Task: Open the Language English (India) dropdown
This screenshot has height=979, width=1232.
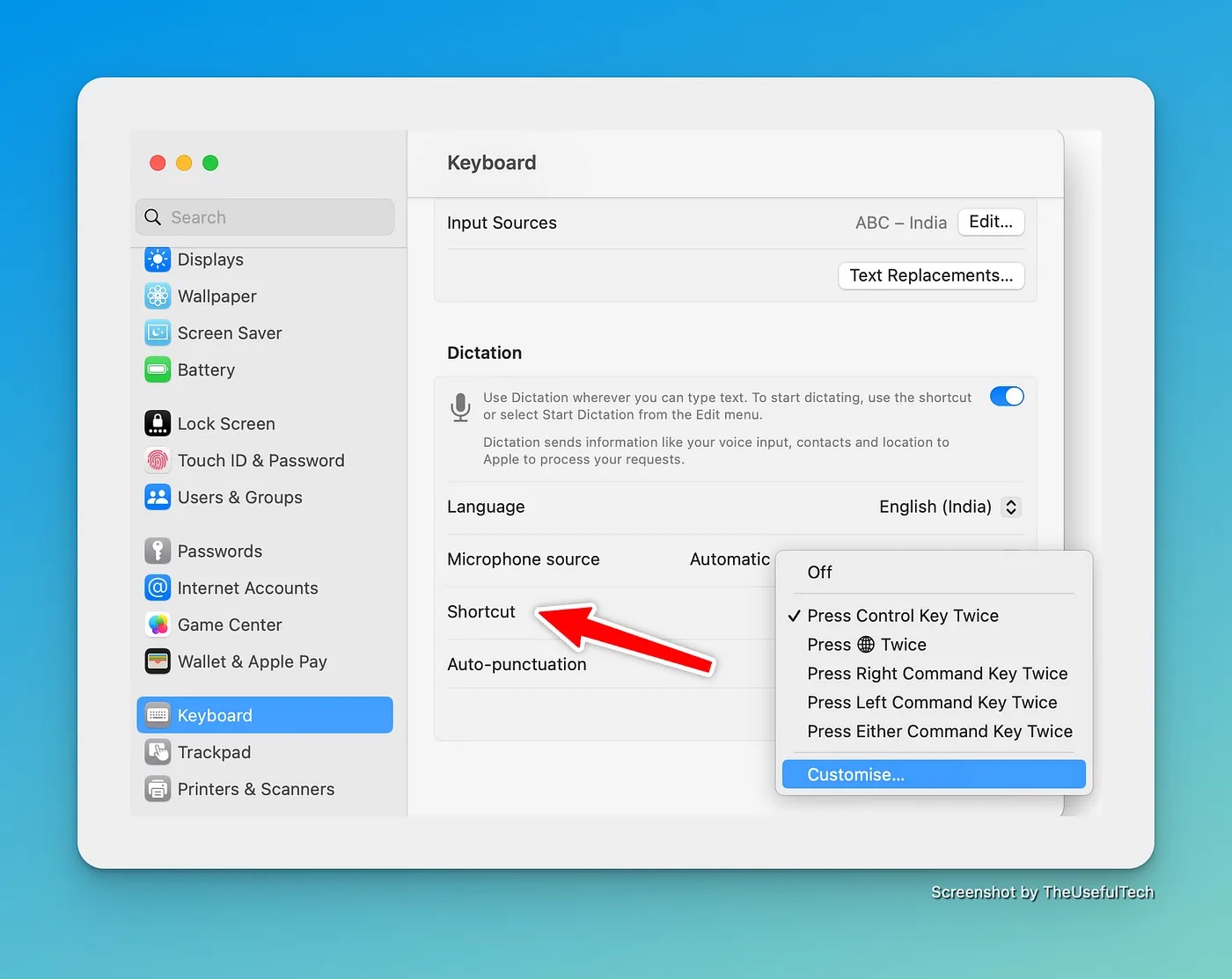Action: 1011,507
